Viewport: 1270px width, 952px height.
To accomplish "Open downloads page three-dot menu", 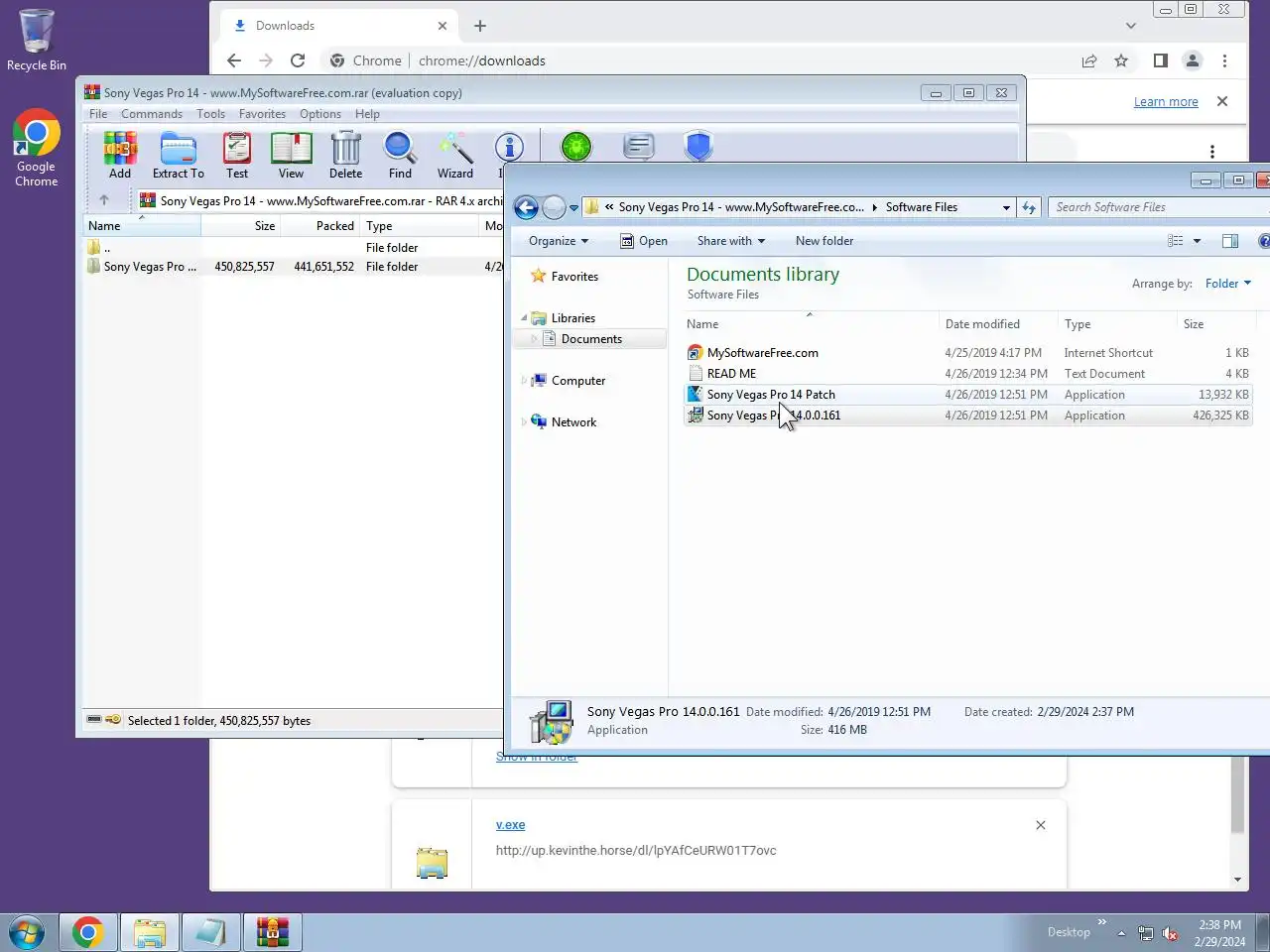I will pyautogui.click(x=1211, y=152).
